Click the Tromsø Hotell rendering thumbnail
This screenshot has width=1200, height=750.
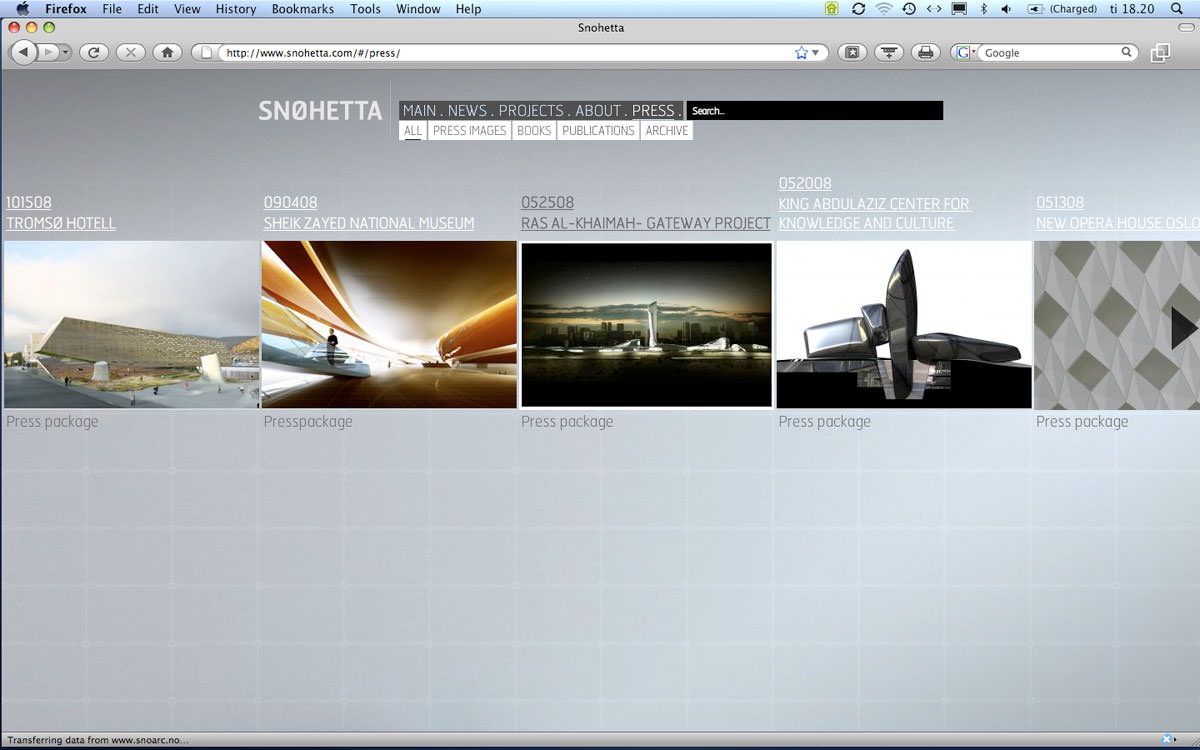(x=131, y=324)
